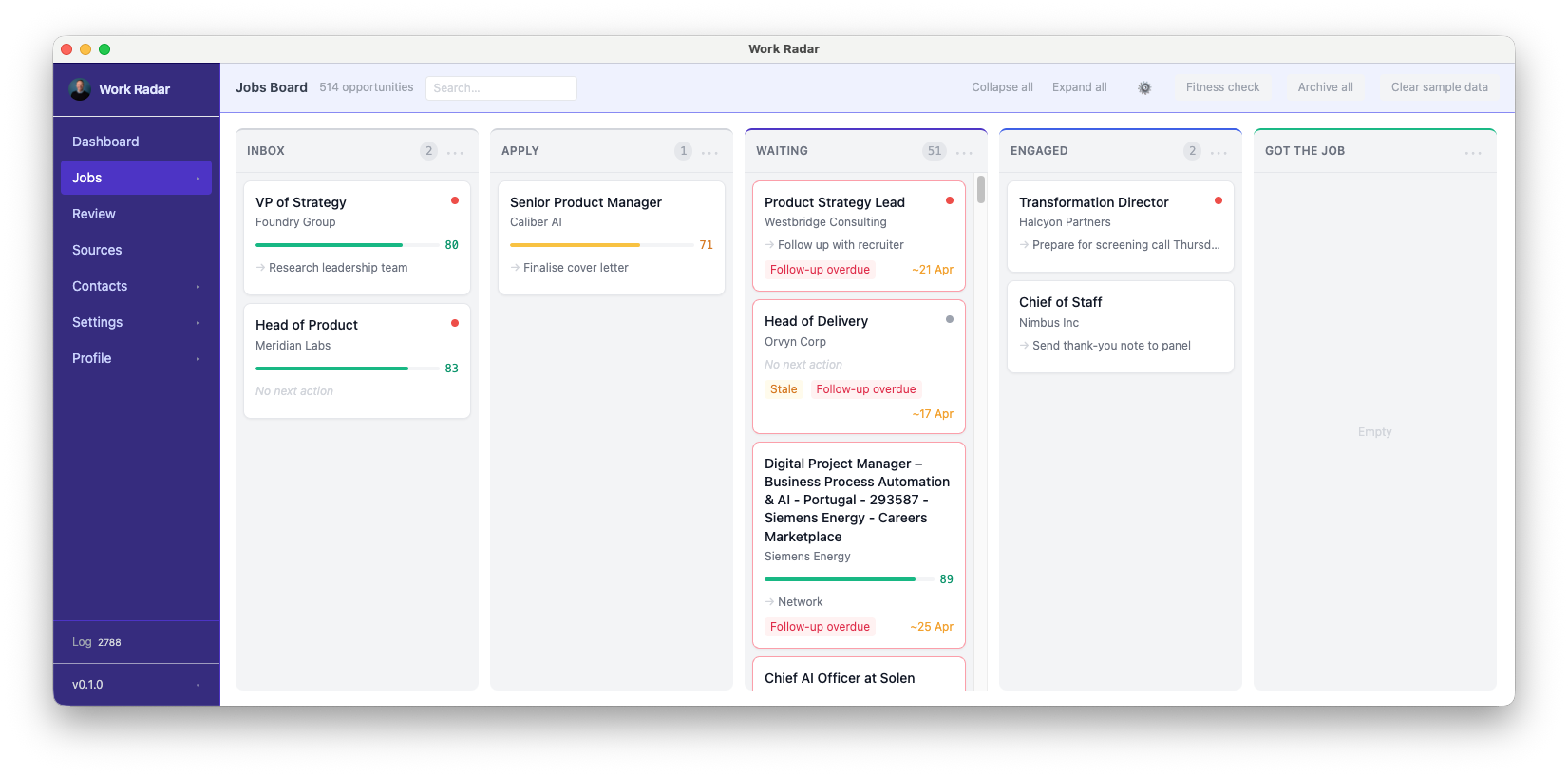Focus the Search input field

point(501,88)
